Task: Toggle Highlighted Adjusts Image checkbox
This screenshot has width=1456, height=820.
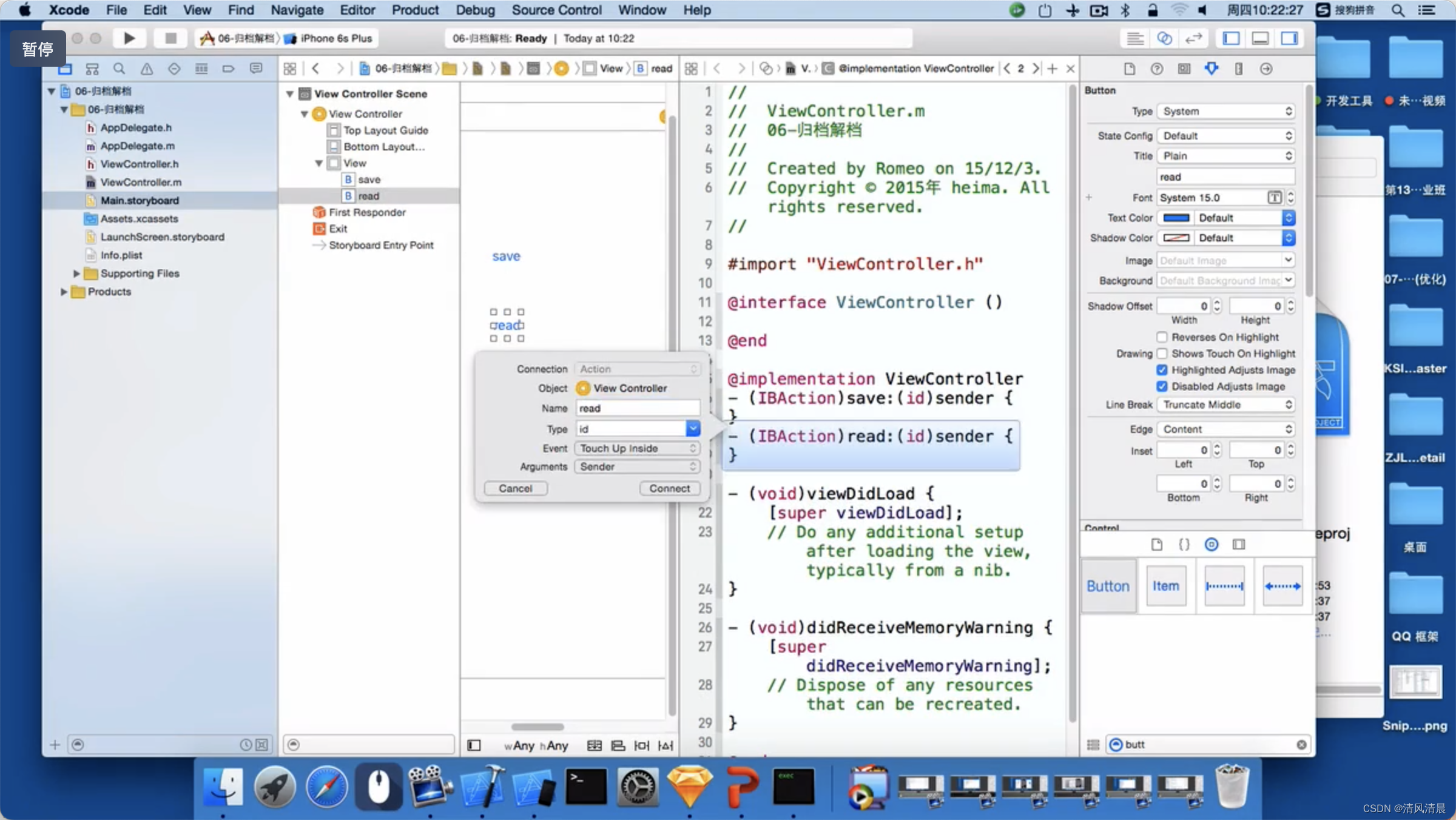Action: pos(1162,370)
